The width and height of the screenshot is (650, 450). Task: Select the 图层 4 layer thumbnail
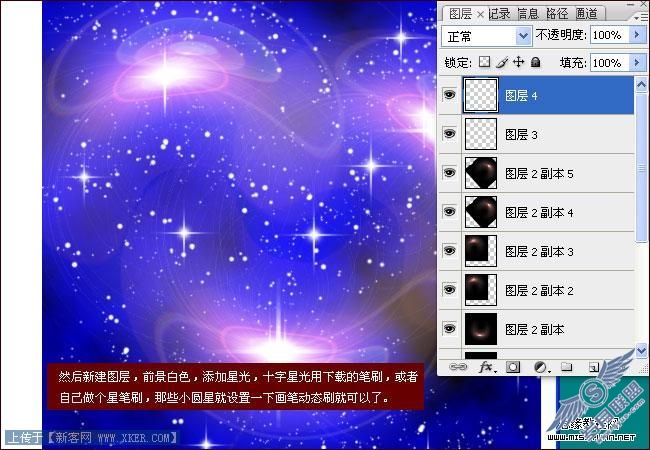[x=481, y=95]
